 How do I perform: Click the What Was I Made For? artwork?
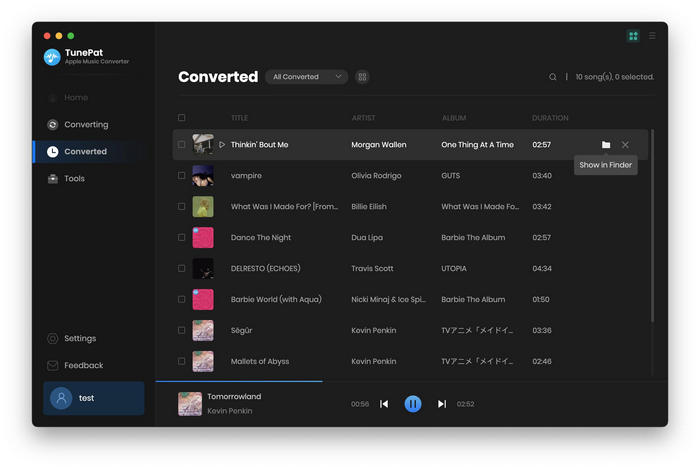click(203, 207)
